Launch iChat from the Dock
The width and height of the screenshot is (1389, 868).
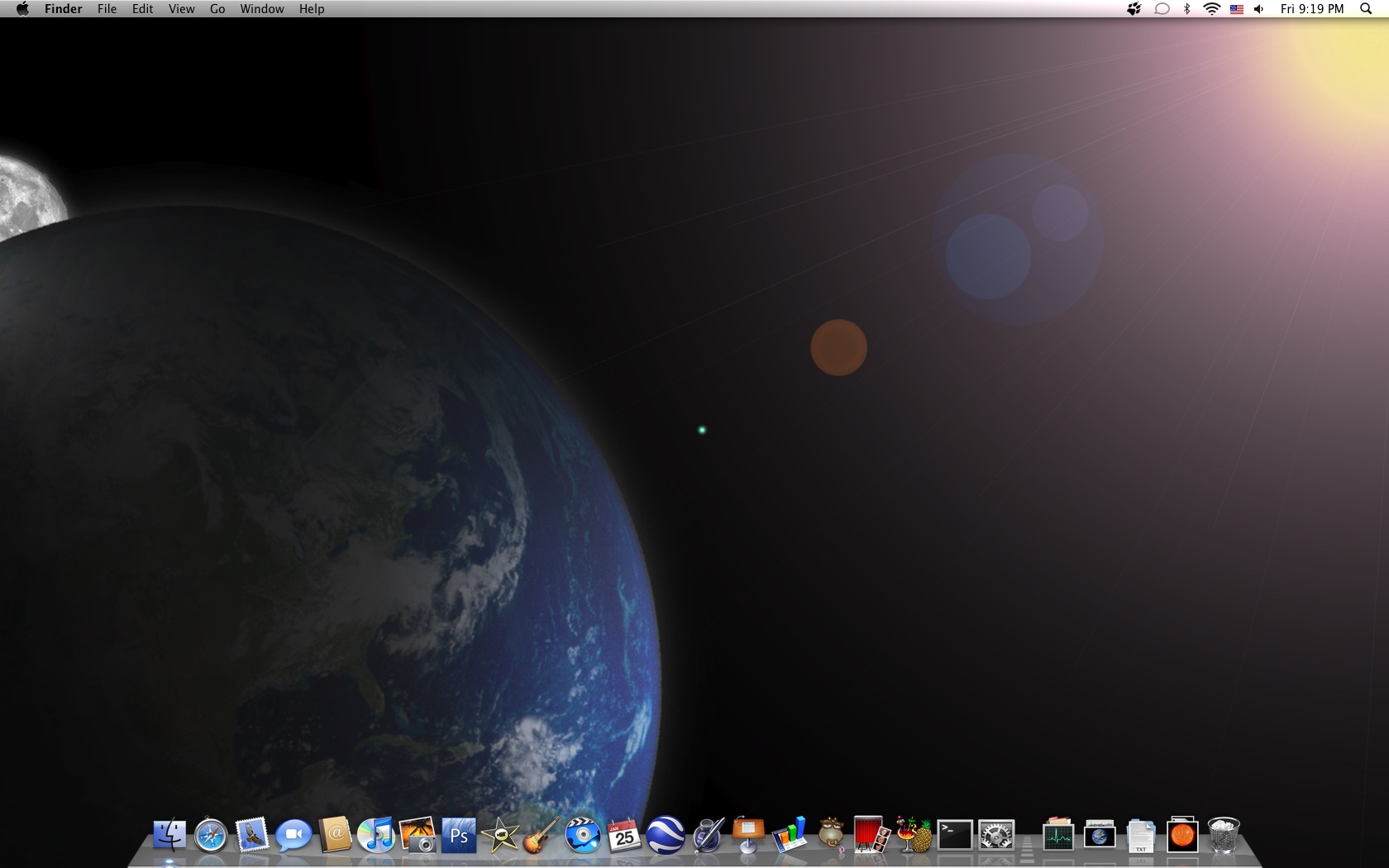coord(294,835)
